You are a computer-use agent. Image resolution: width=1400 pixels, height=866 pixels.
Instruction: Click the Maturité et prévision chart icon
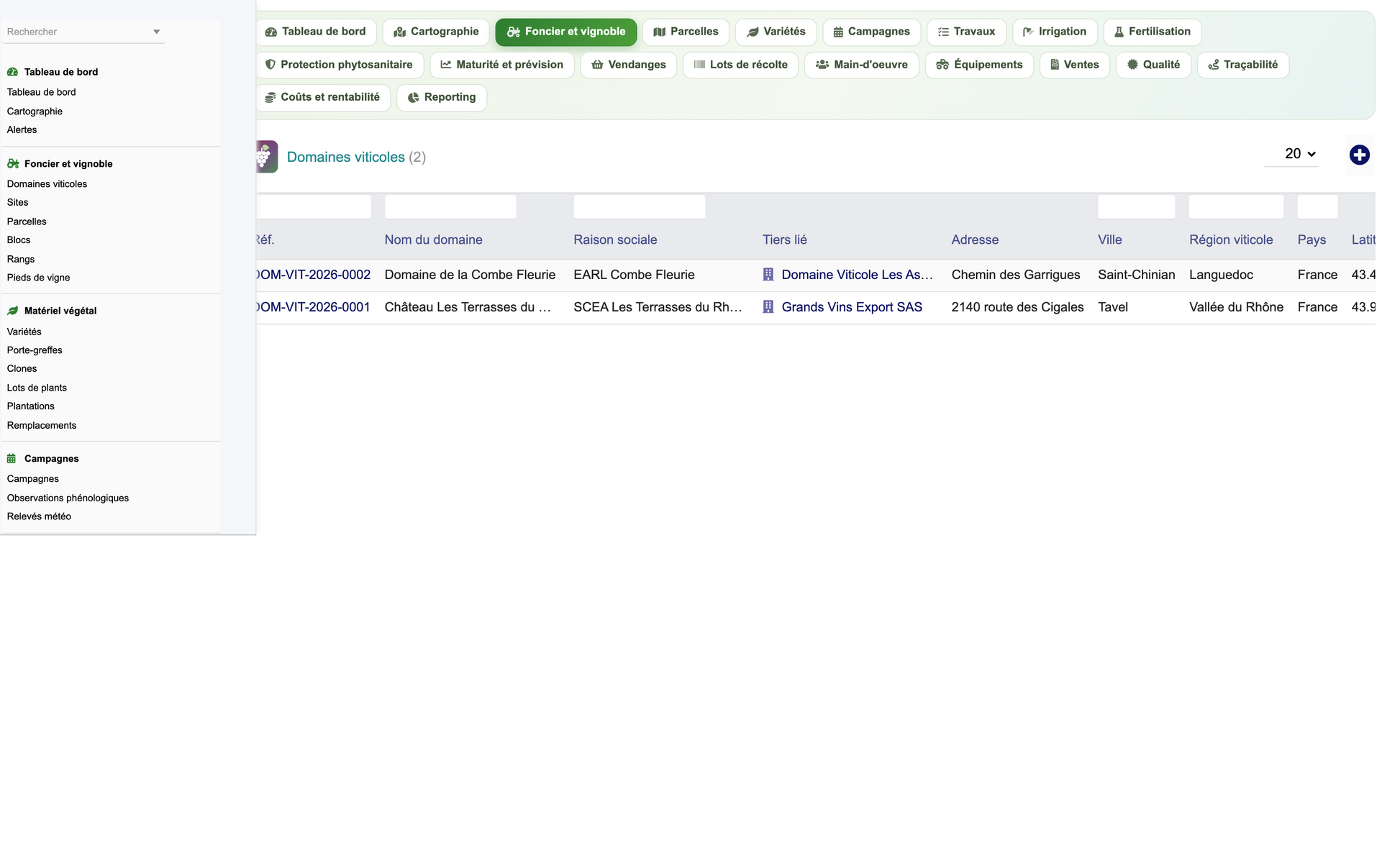click(x=446, y=65)
